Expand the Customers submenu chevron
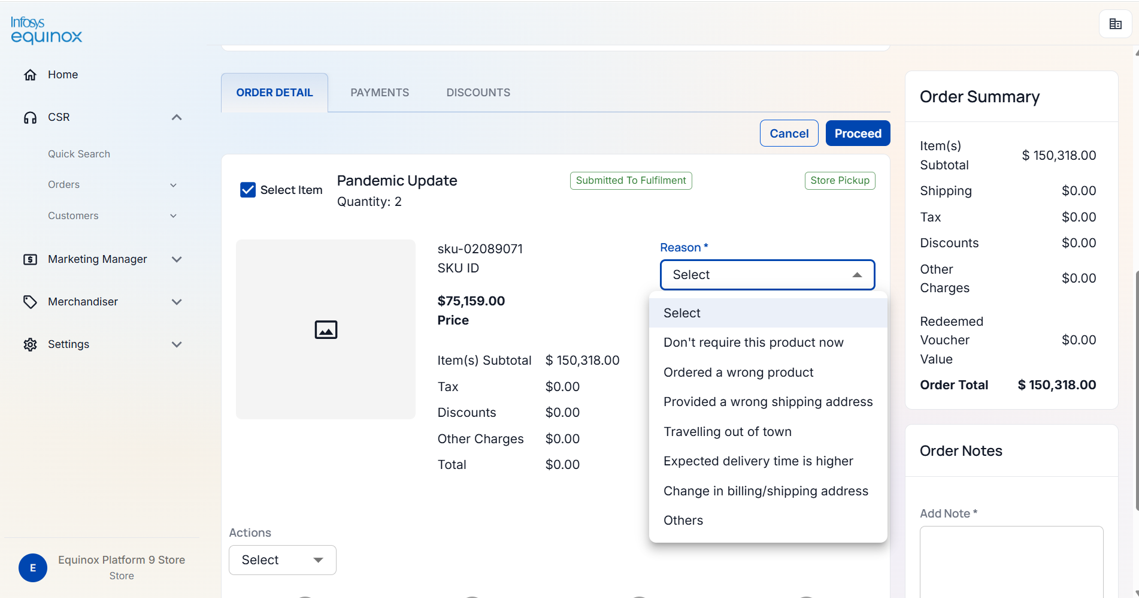The height and width of the screenshot is (598, 1139). coord(174,216)
